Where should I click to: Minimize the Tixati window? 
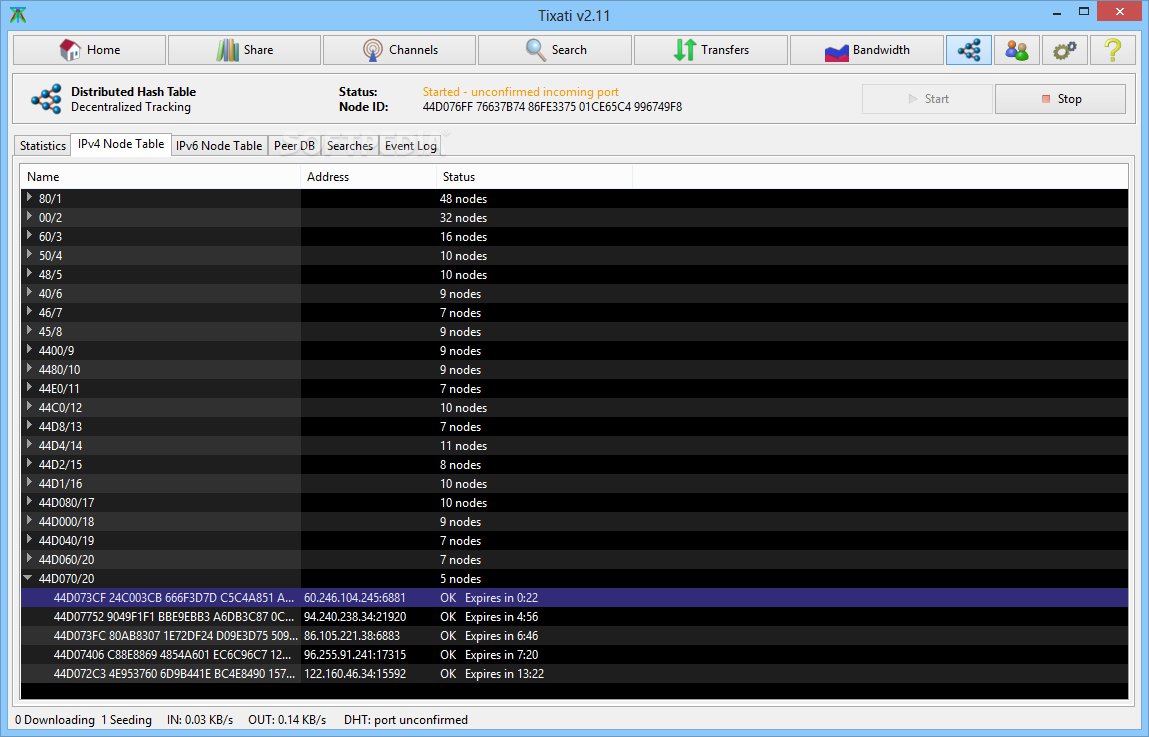click(x=1057, y=12)
